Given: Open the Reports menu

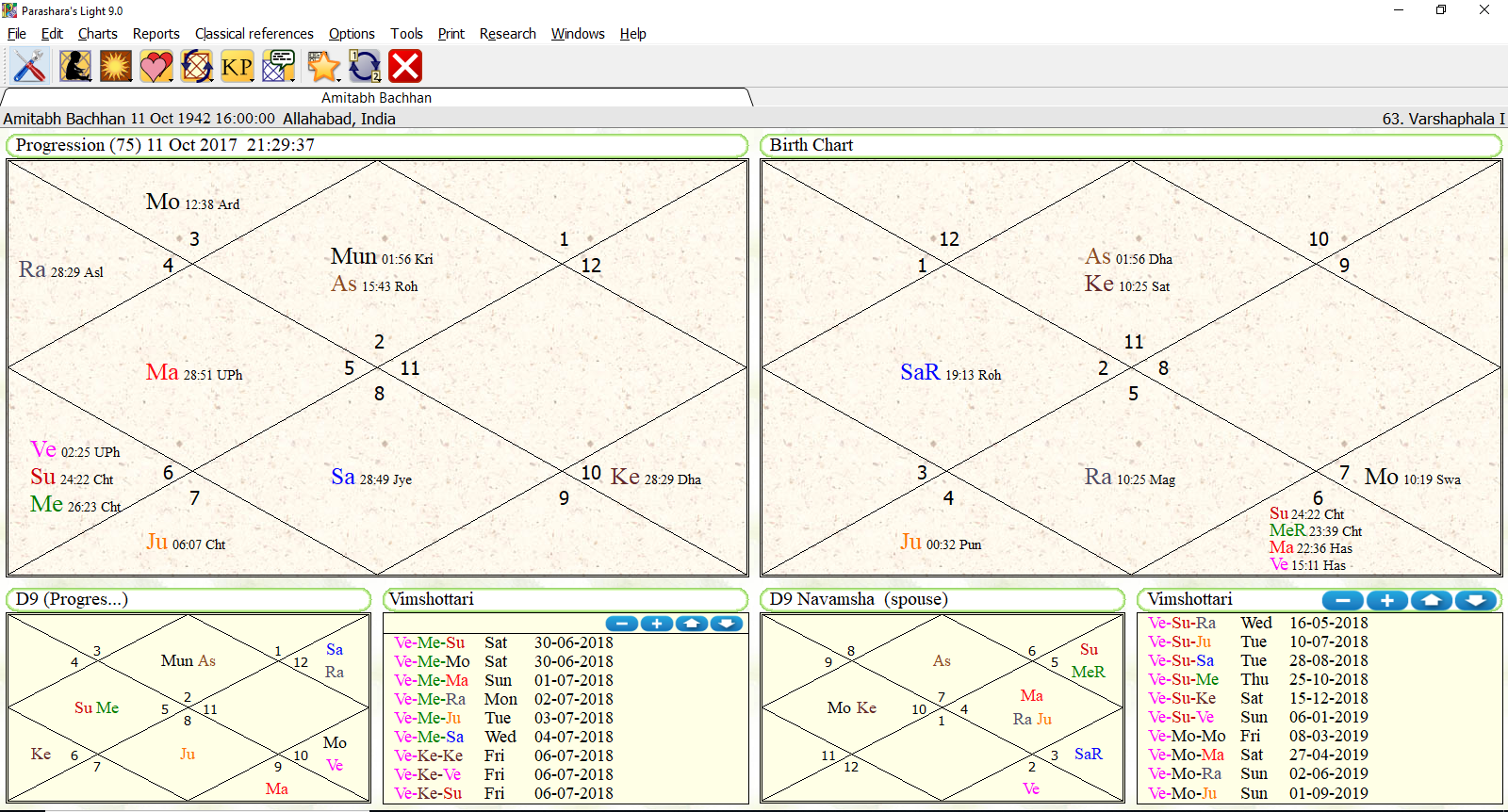Looking at the screenshot, I should (156, 34).
